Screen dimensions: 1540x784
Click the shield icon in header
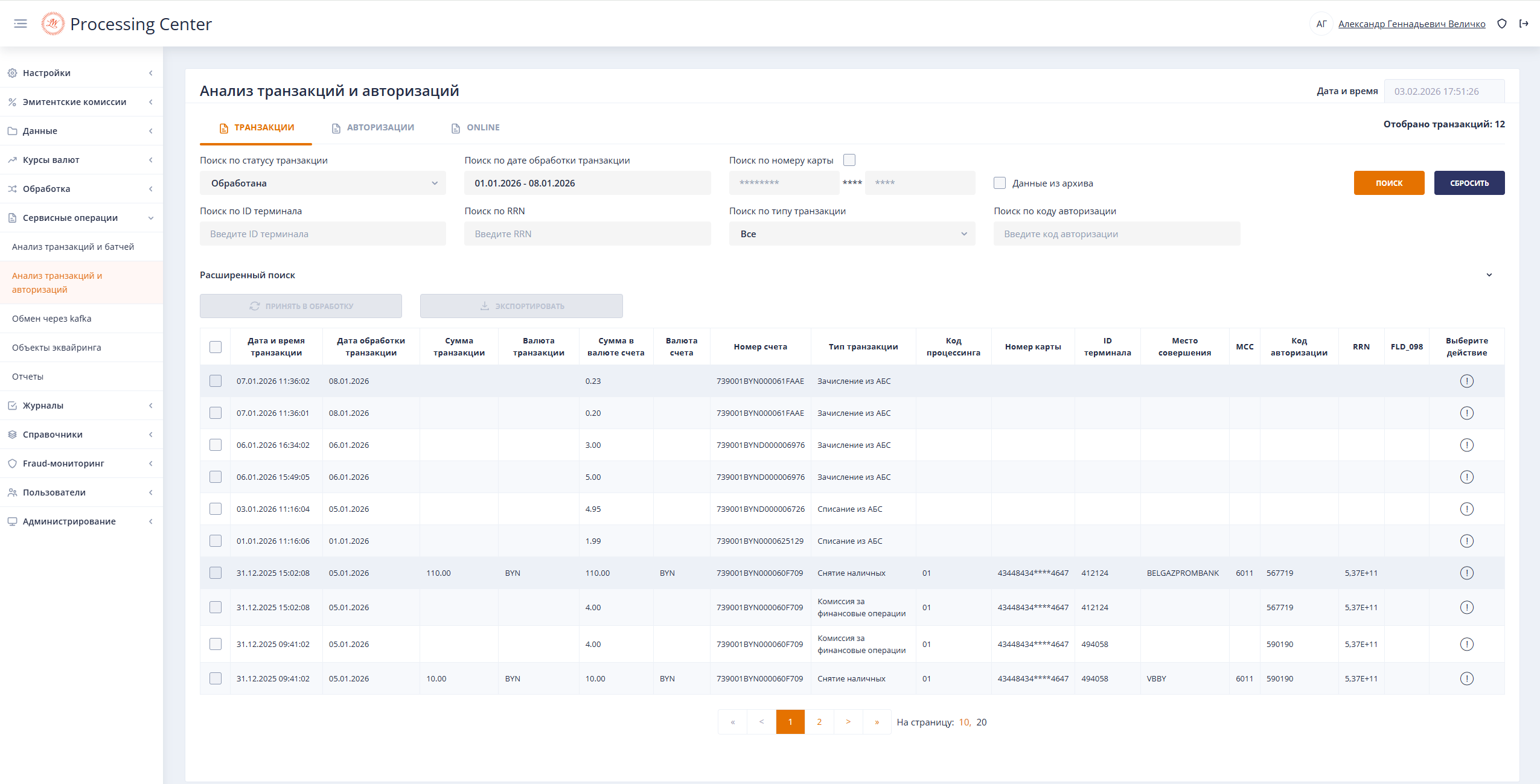coord(1502,24)
